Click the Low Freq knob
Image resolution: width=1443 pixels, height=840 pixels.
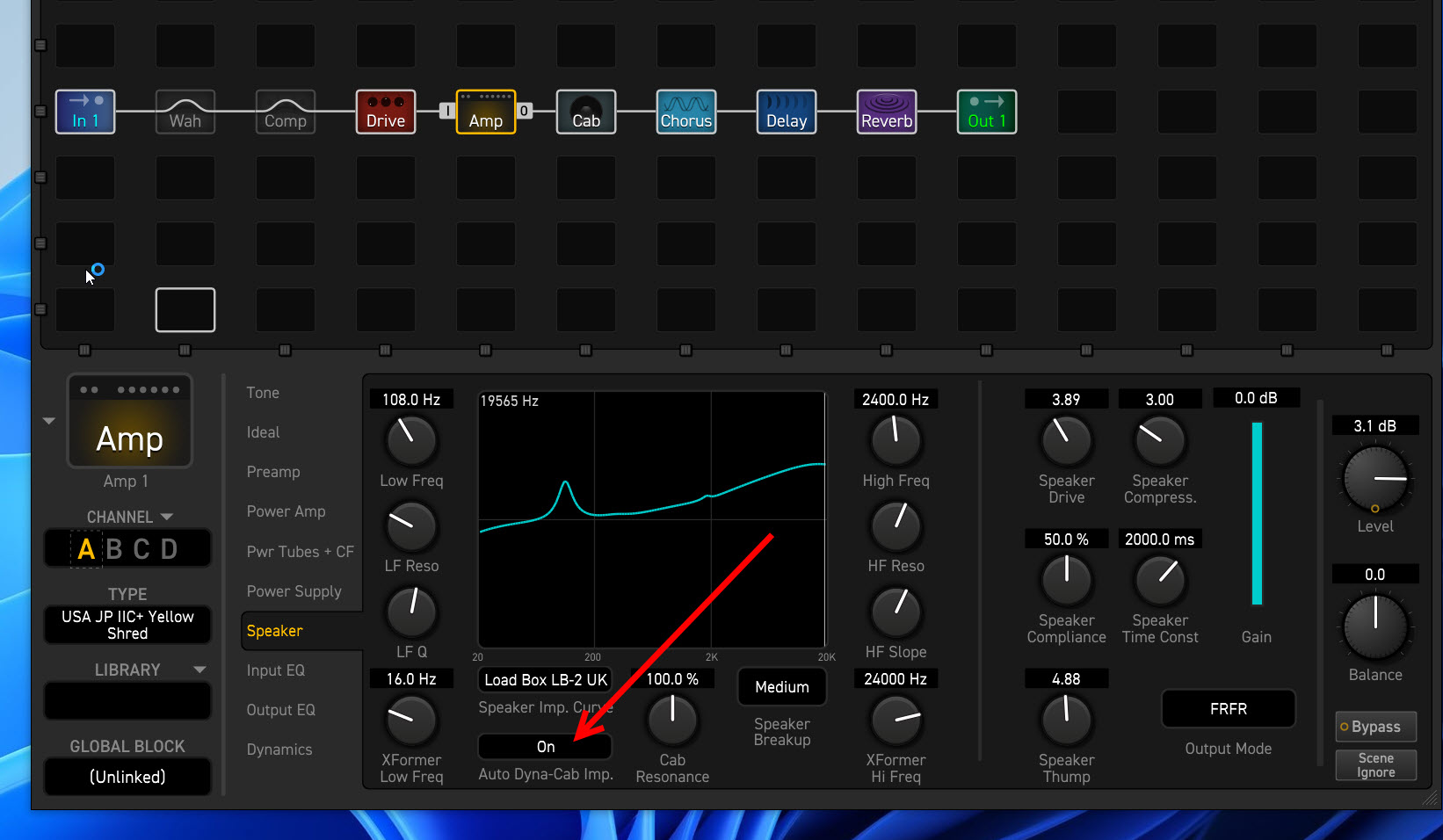click(411, 441)
